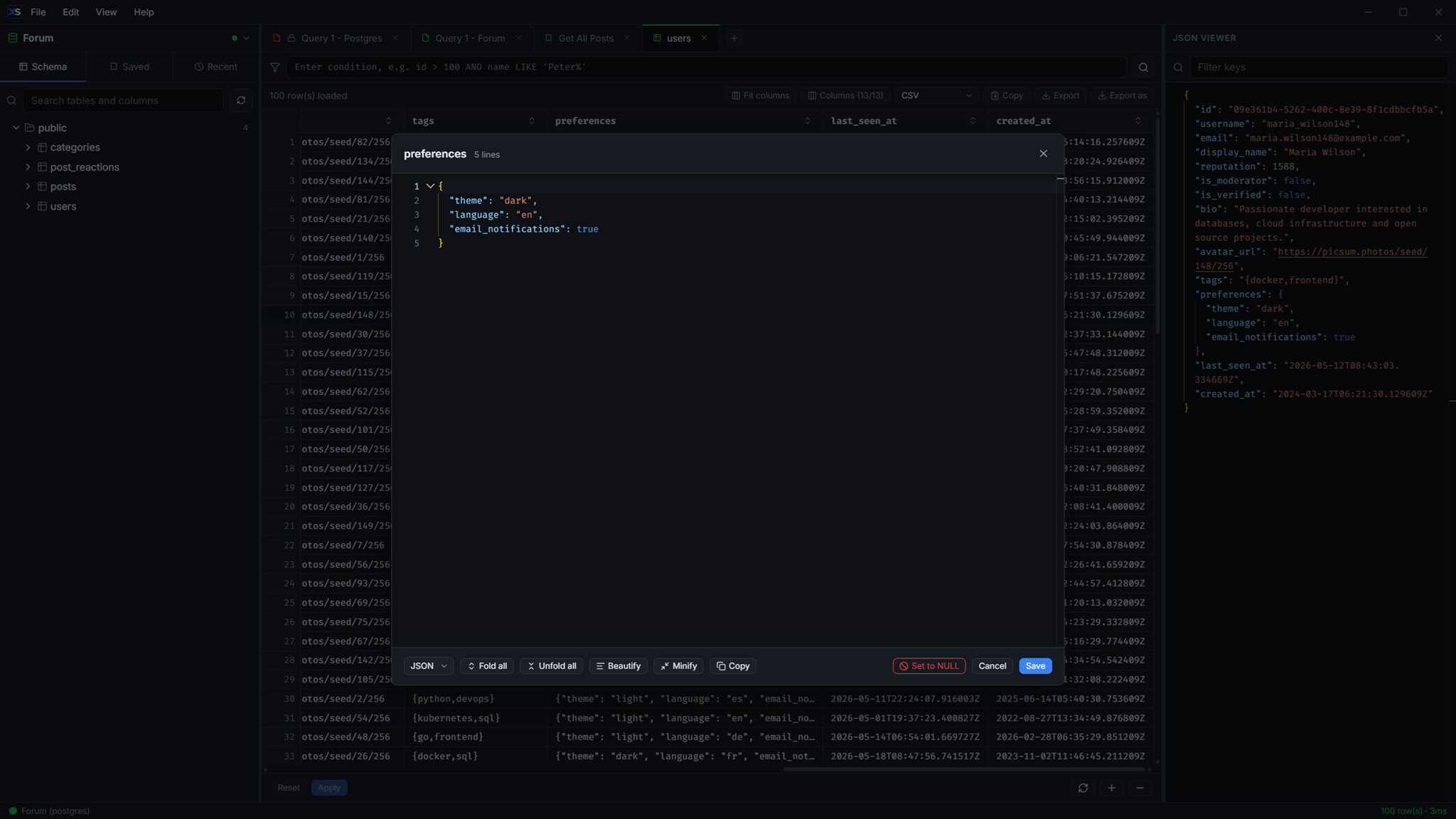Viewport: 1456px width, 819px height.
Task: Click the Forum (postgres) status bar entry
Action: (49, 811)
